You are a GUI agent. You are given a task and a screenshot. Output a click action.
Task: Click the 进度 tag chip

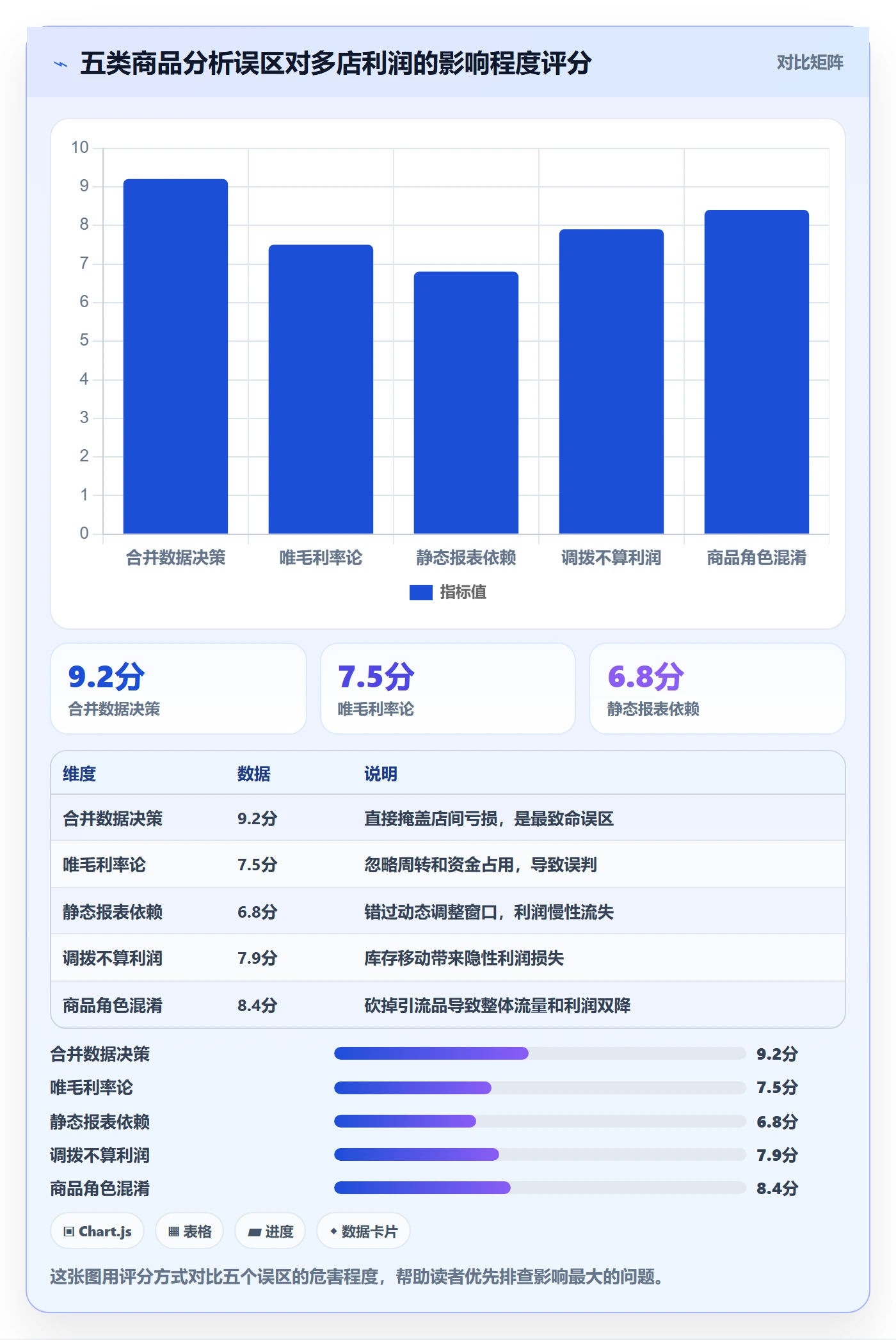click(x=270, y=1231)
